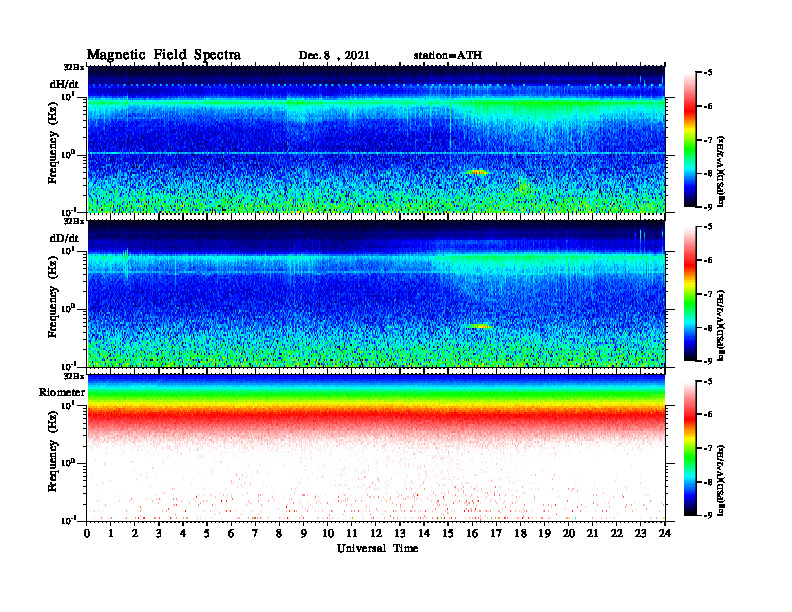Click hour tick label "16" on time axis
Viewport: 792px width, 612px height.
pyautogui.click(x=472, y=533)
